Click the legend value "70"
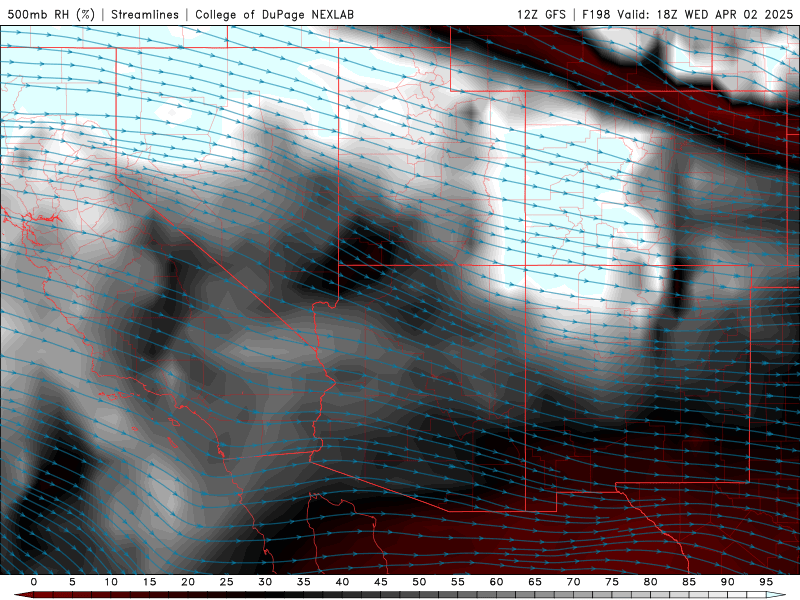 (573, 582)
